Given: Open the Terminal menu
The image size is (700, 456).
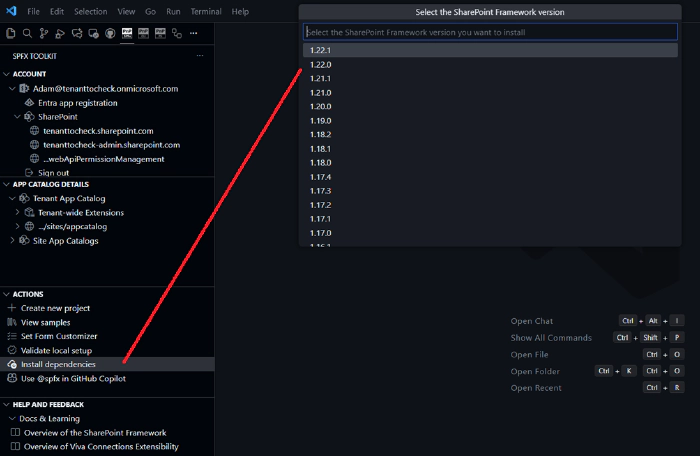Looking at the screenshot, I should tap(206, 11).
